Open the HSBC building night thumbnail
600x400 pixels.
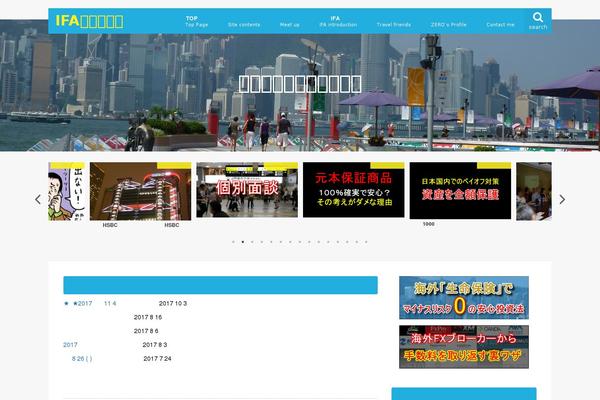tap(140, 191)
